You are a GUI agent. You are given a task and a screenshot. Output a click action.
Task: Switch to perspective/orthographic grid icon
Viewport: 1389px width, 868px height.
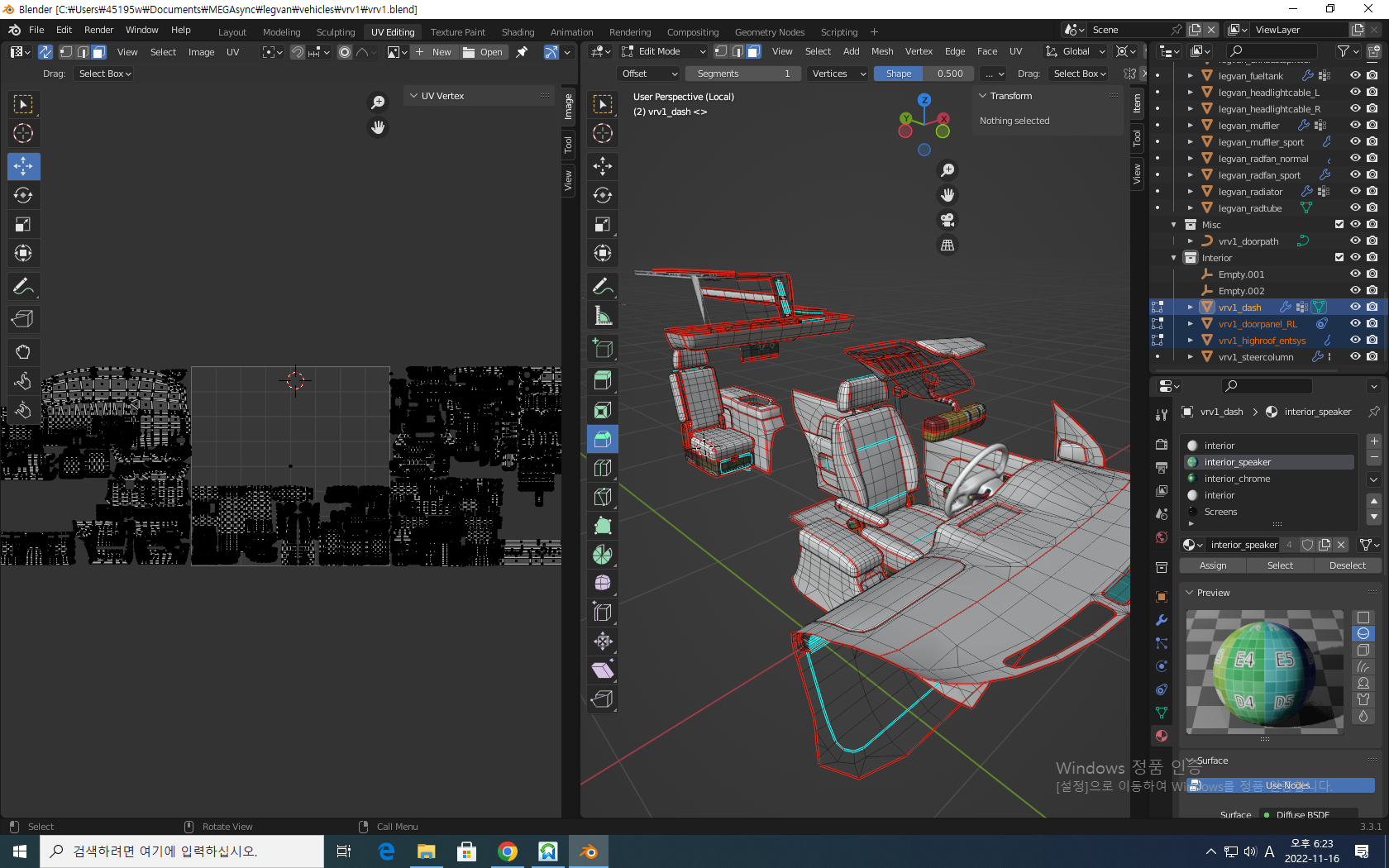pyautogui.click(x=947, y=246)
